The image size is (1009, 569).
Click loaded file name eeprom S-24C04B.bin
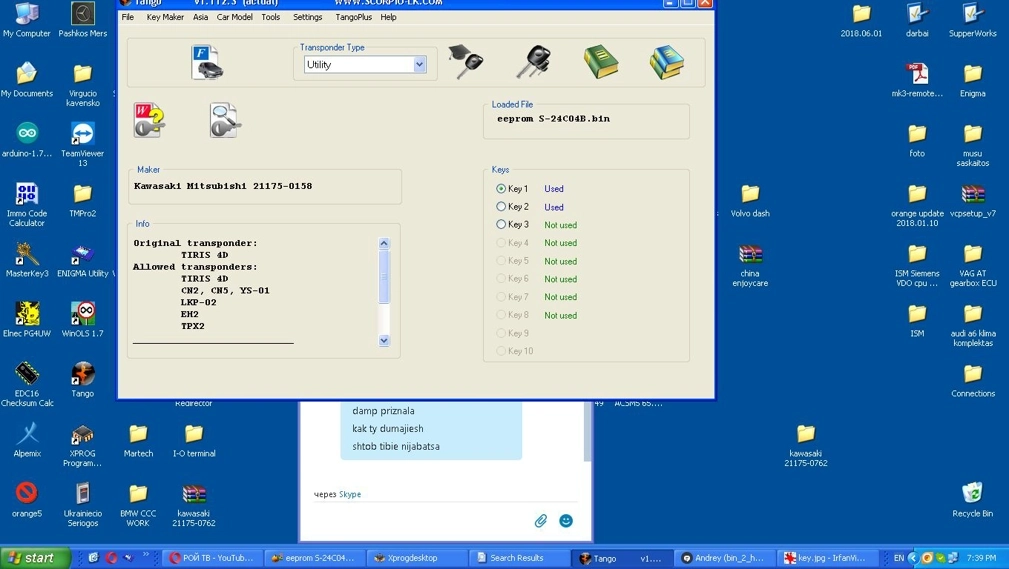(x=553, y=118)
